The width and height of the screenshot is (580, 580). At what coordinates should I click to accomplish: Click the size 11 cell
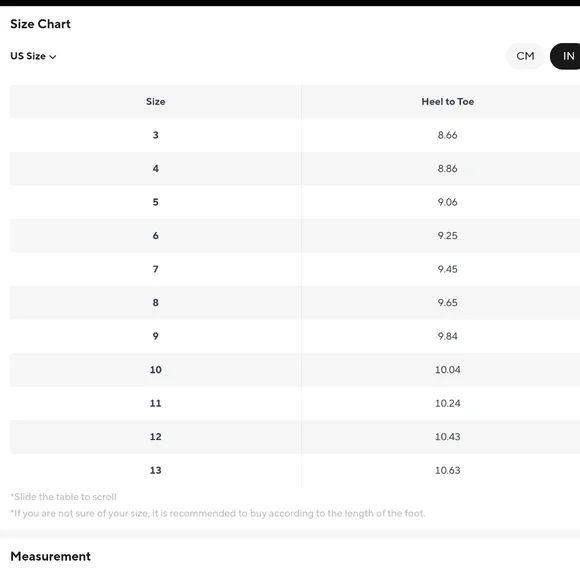[x=156, y=403]
